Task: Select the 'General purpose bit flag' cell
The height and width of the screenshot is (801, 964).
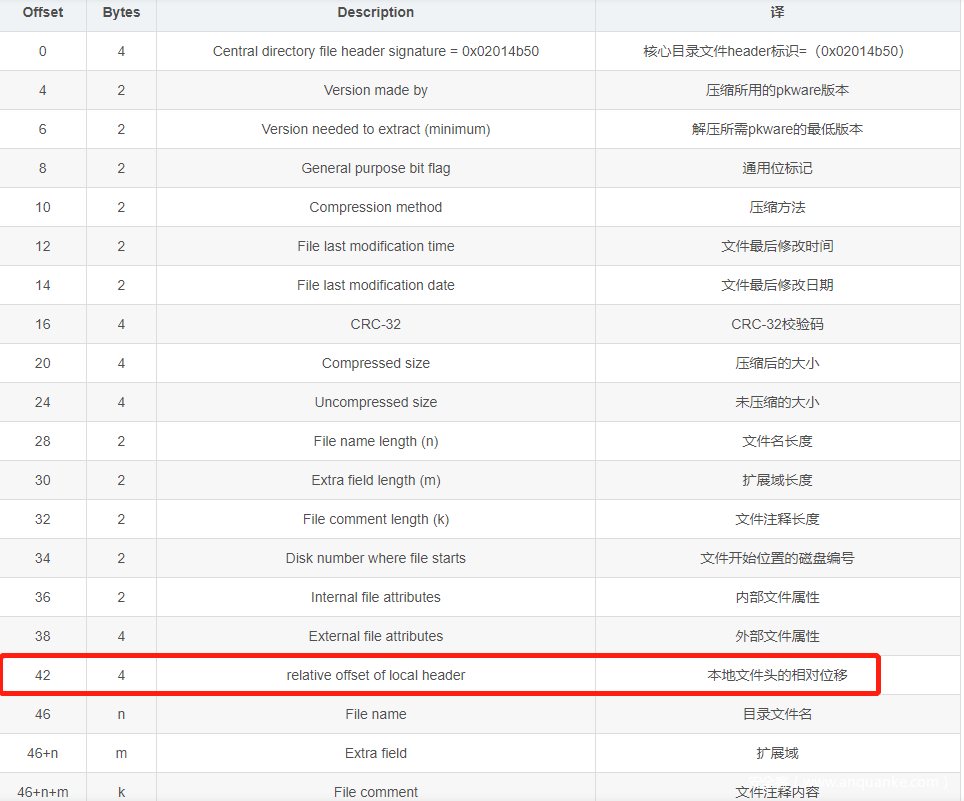Action: [375, 168]
